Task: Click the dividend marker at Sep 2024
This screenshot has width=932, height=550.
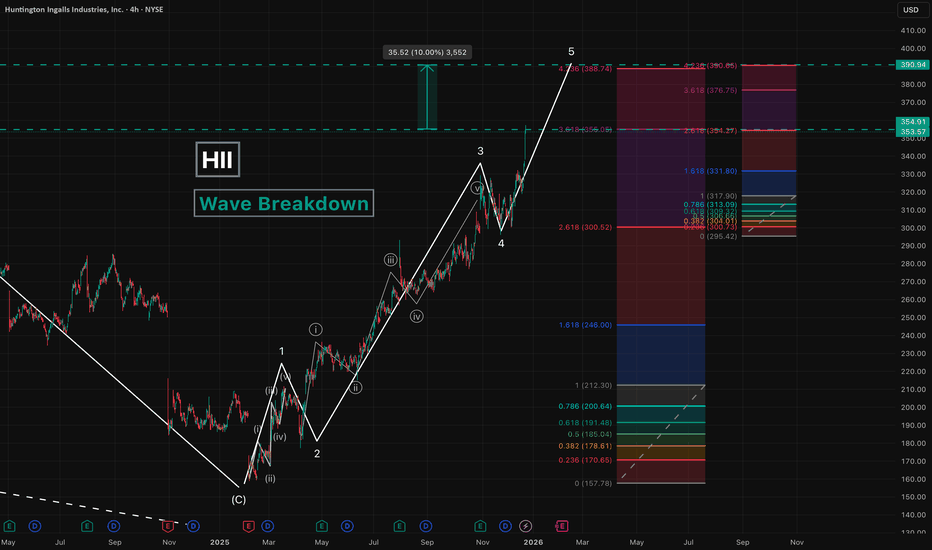Action: coord(114,526)
